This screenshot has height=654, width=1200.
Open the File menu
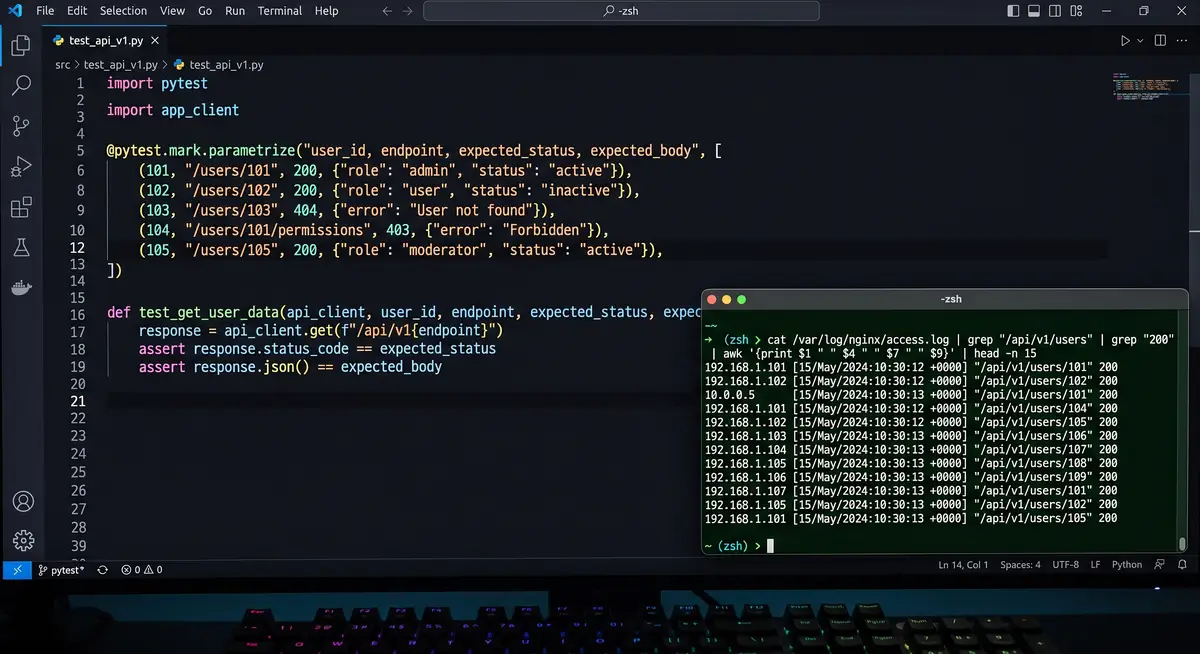(x=45, y=11)
